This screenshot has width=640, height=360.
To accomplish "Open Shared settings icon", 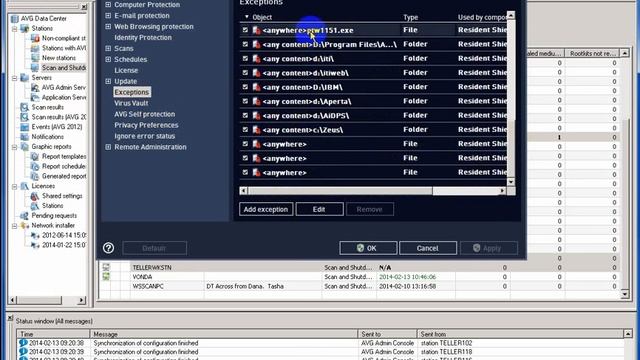I will coord(35,196).
